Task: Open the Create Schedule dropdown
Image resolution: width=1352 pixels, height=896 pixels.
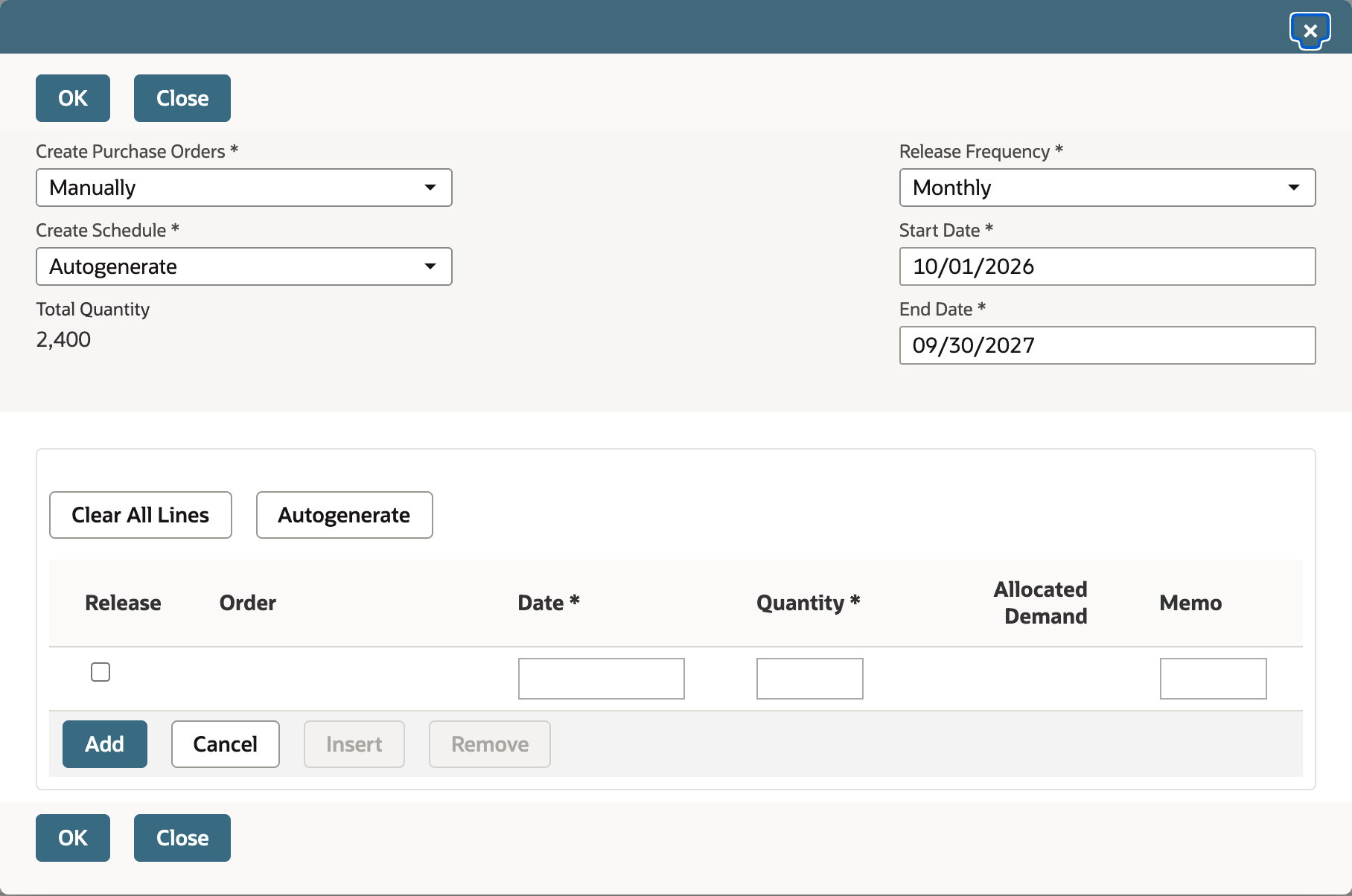Action: click(244, 266)
